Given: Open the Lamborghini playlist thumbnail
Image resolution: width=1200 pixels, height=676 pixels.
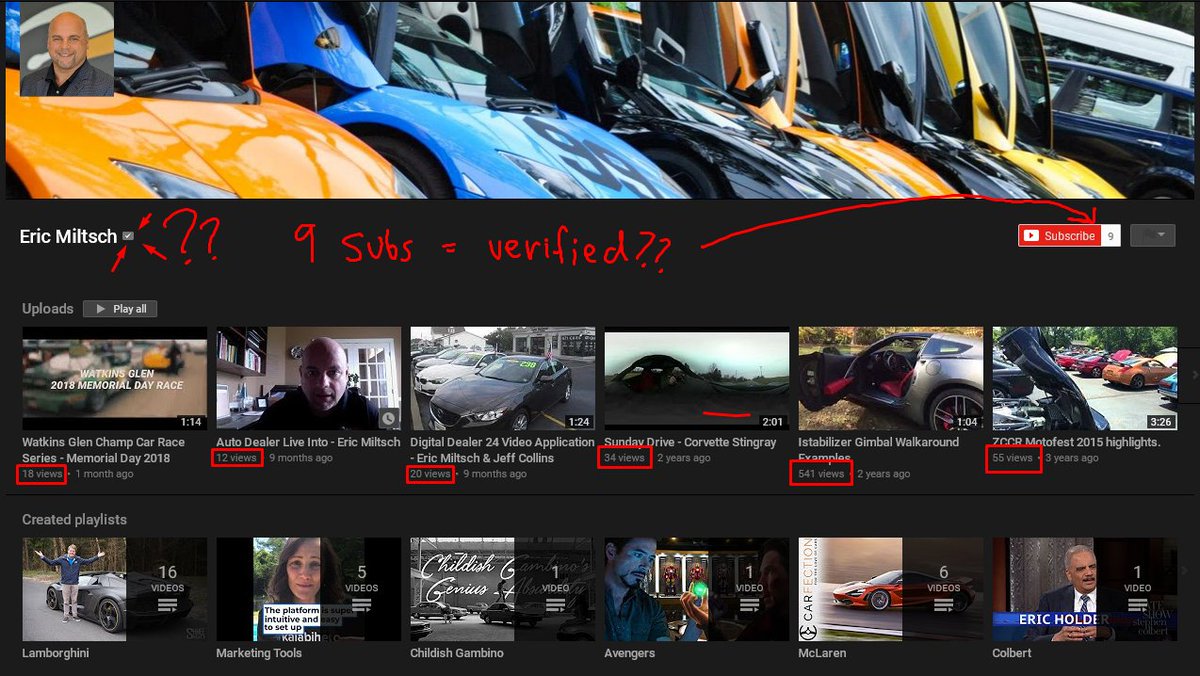Looking at the screenshot, I should click(x=114, y=589).
